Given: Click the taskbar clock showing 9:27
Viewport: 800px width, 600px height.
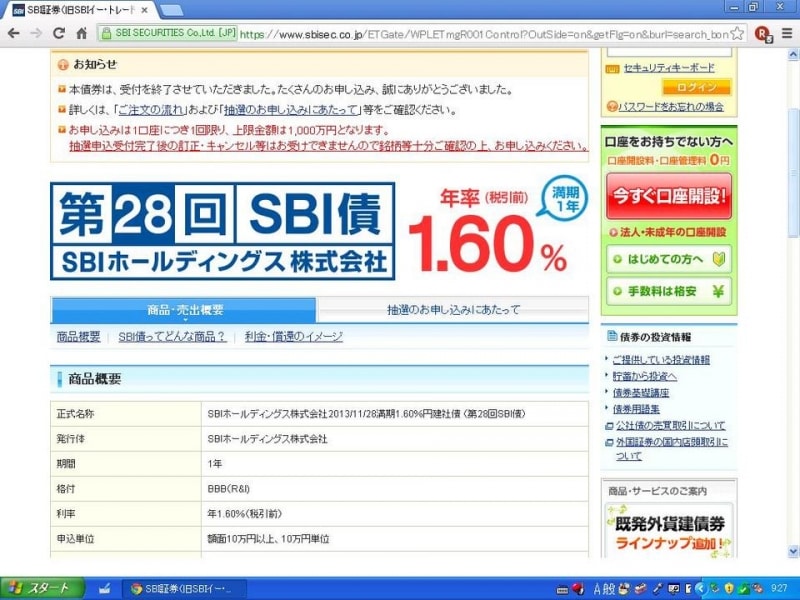Looking at the screenshot, I should (779, 589).
